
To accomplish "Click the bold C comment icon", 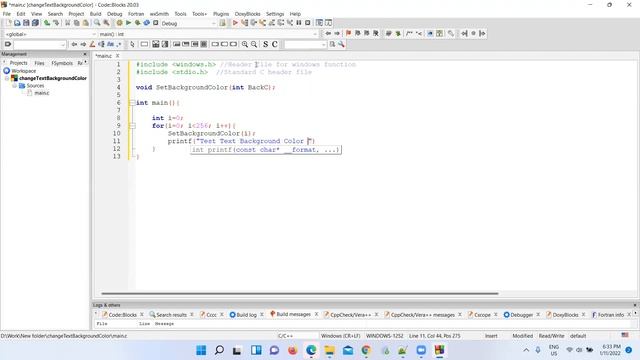I will (275, 44).
